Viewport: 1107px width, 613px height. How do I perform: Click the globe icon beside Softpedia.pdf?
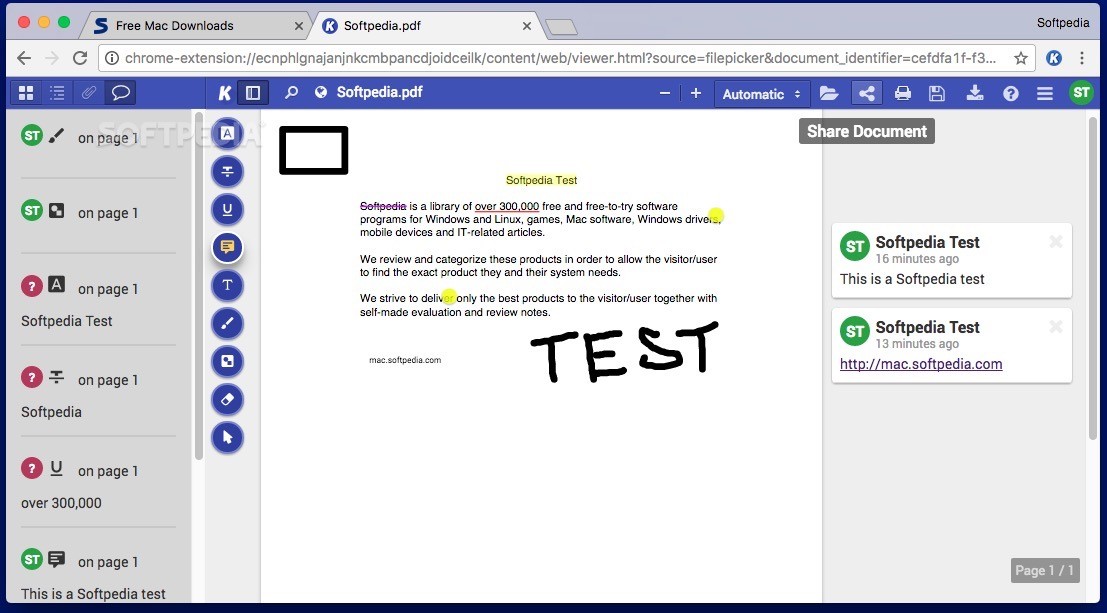321,93
